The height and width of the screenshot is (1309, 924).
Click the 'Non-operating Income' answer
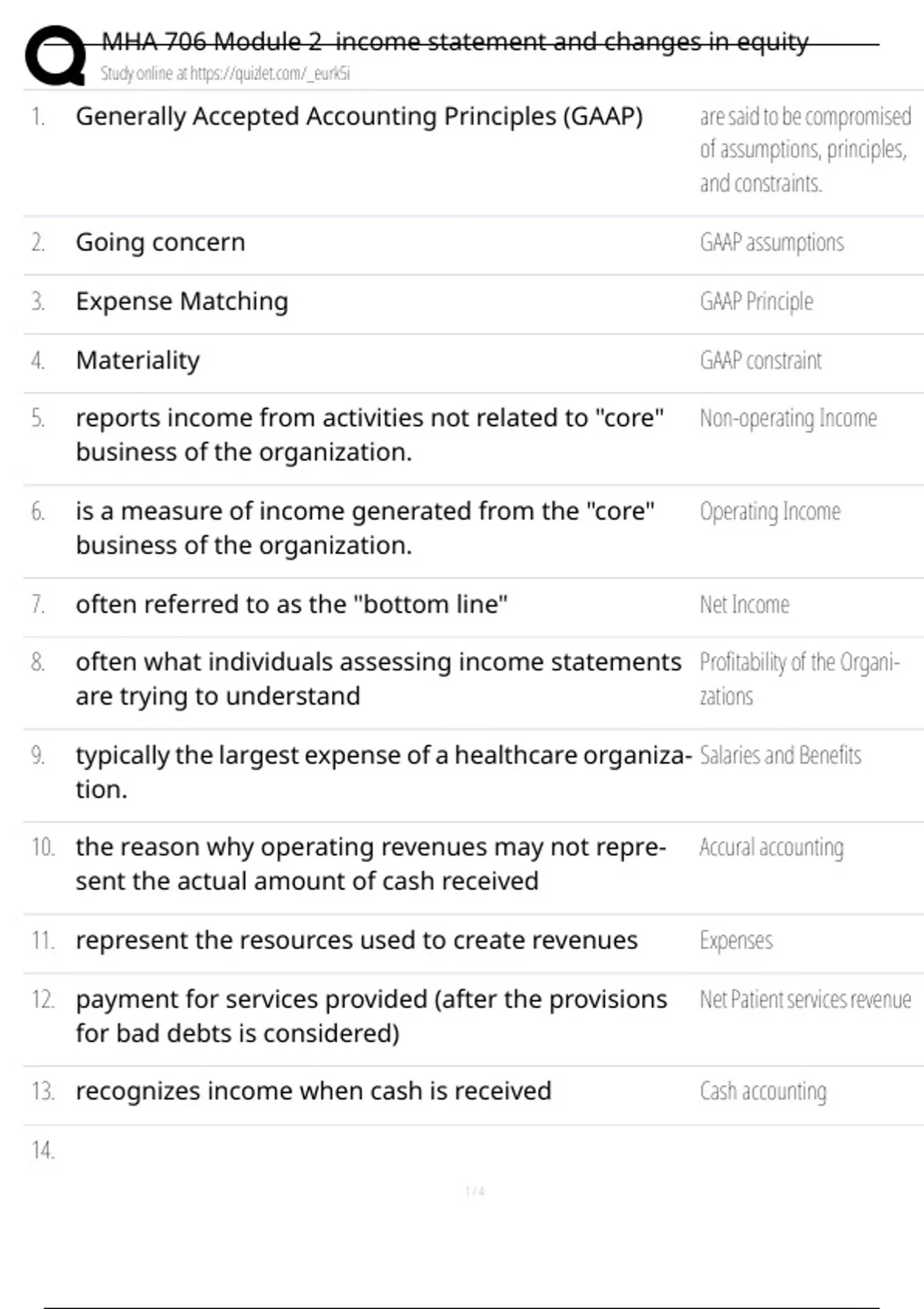coord(788,418)
